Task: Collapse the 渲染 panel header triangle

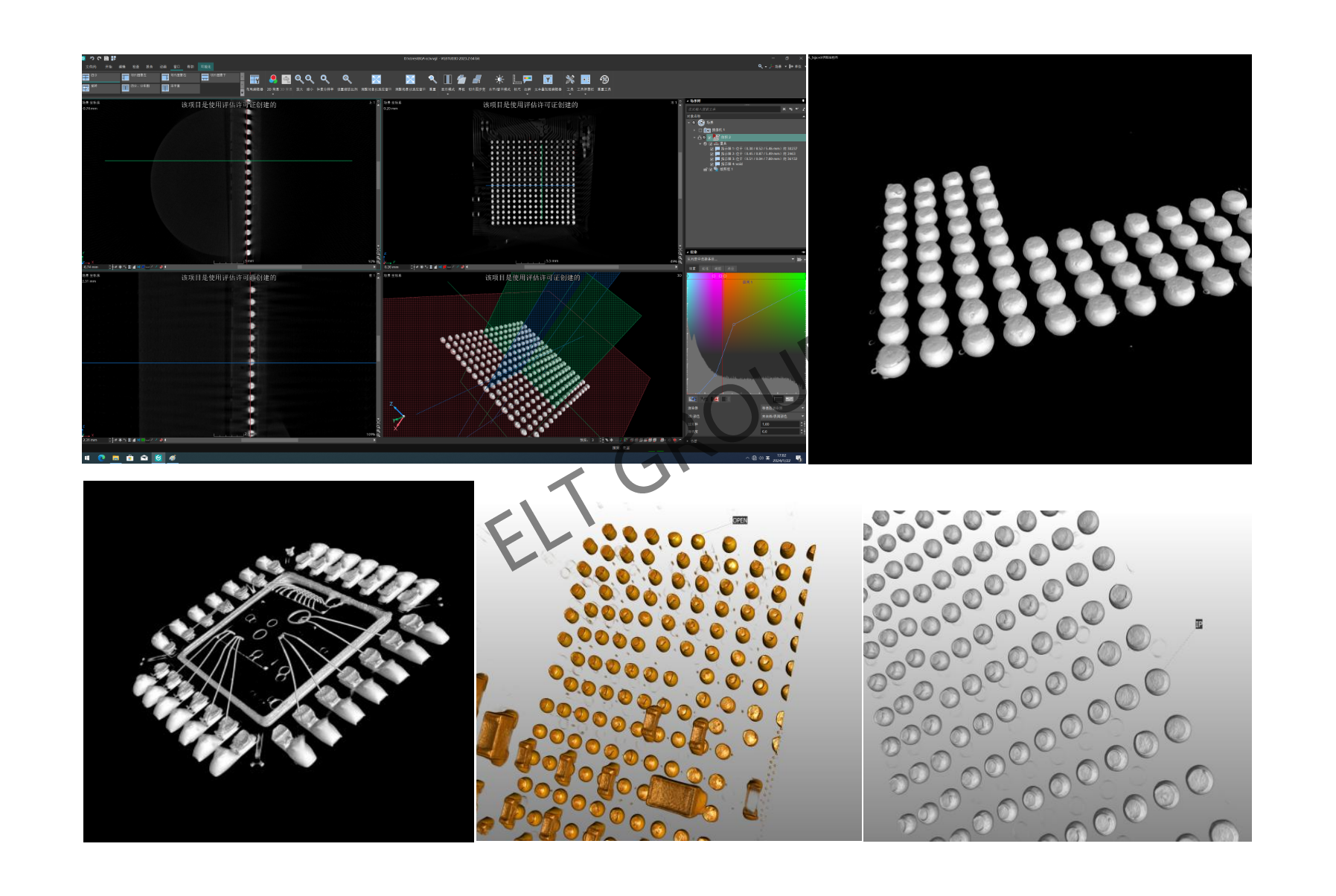Action: pyautogui.click(x=688, y=252)
